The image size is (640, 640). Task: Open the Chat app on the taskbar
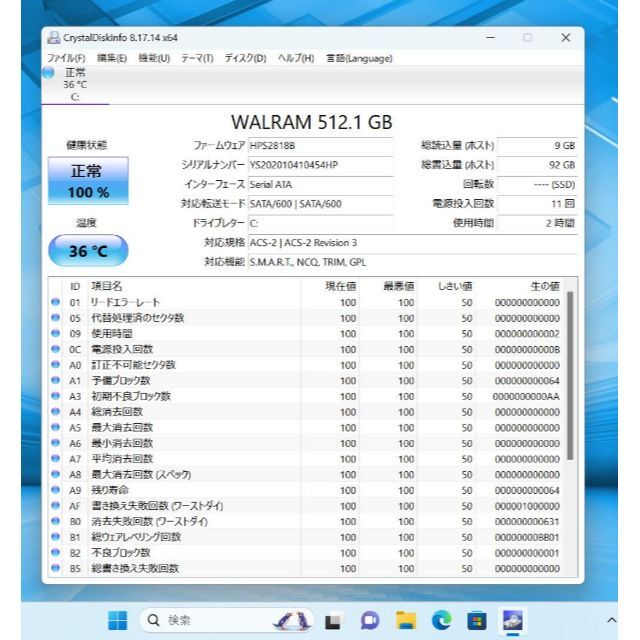point(370,621)
